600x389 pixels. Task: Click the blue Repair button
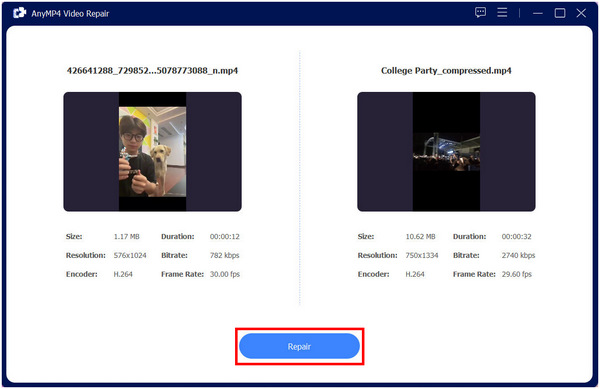[x=299, y=346]
